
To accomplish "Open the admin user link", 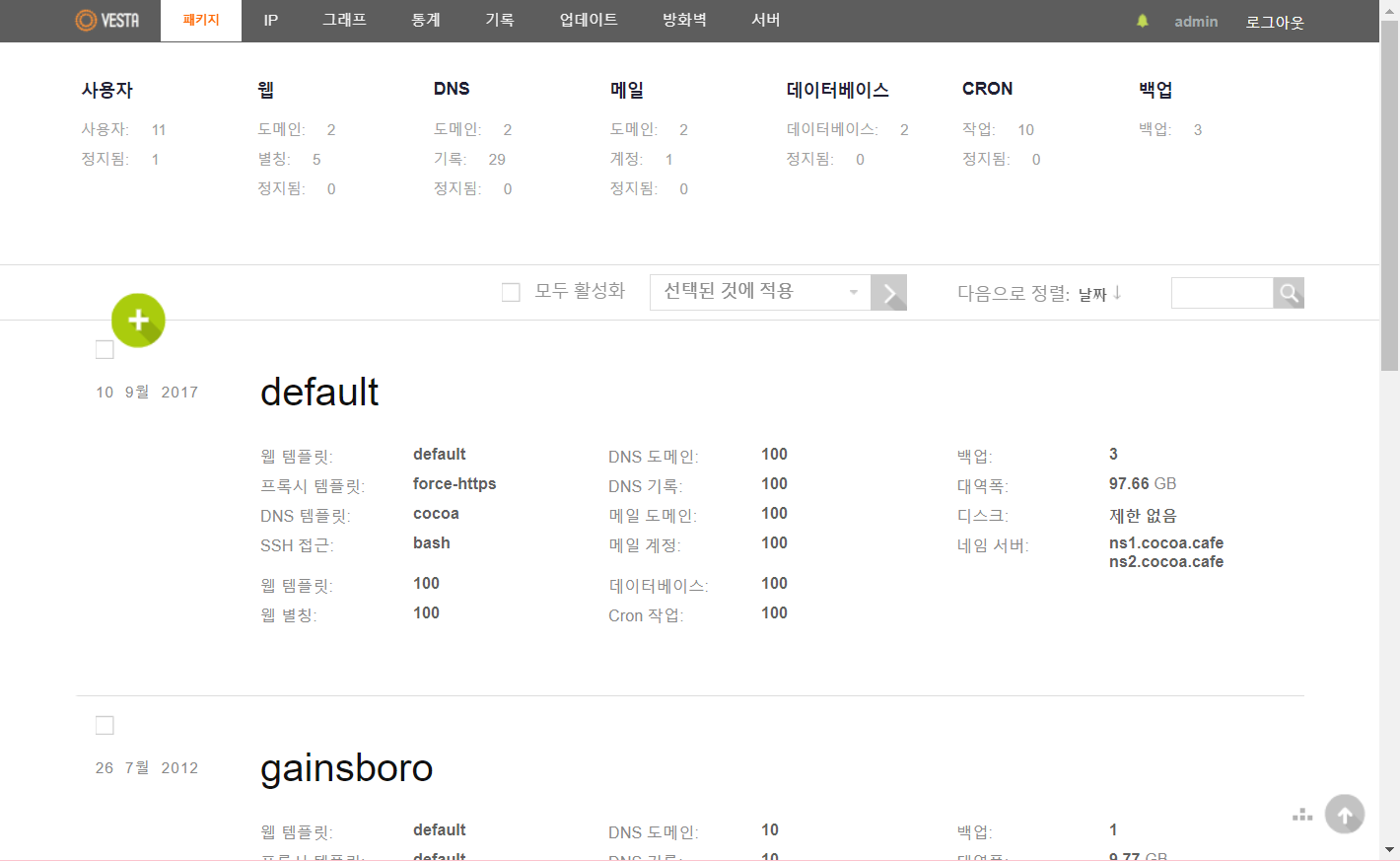I will click(1196, 22).
